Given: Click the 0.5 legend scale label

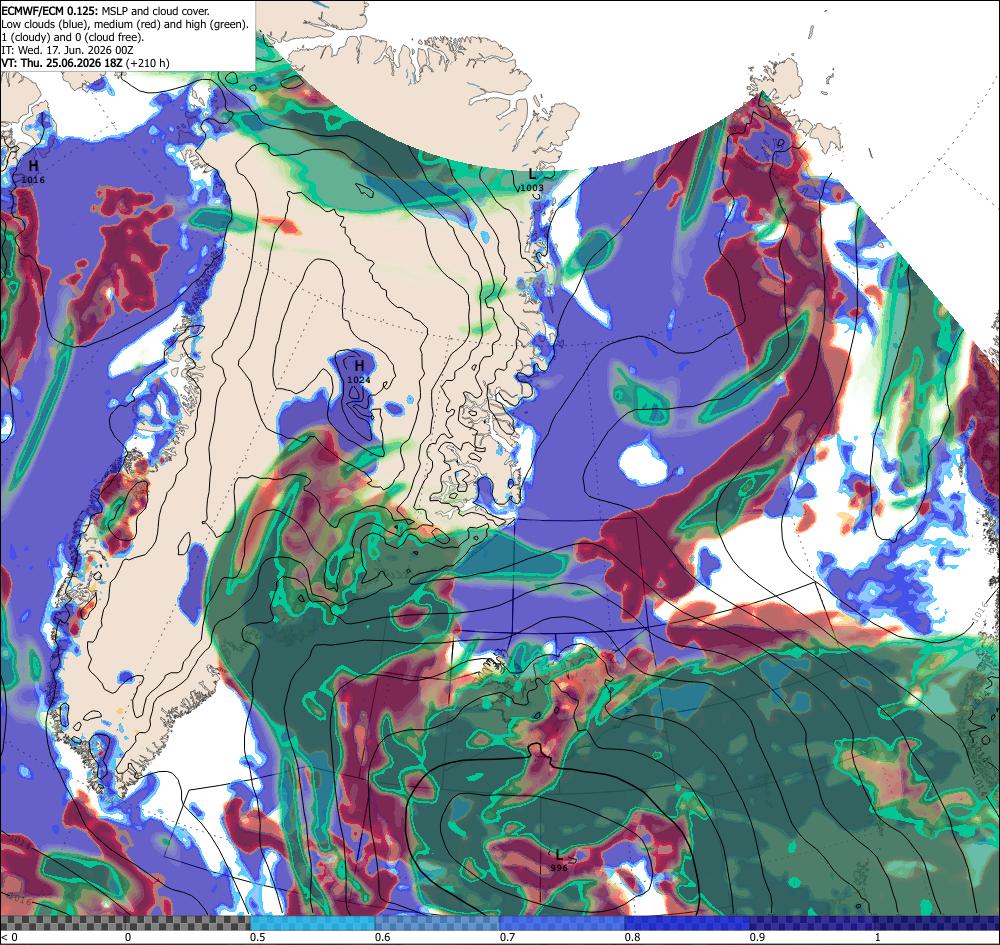Looking at the screenshot, I should pyautogui.click(x=258, y=937).
